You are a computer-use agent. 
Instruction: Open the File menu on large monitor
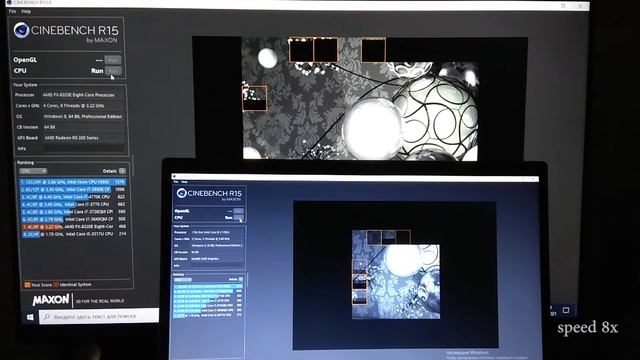tap(12, 11)
